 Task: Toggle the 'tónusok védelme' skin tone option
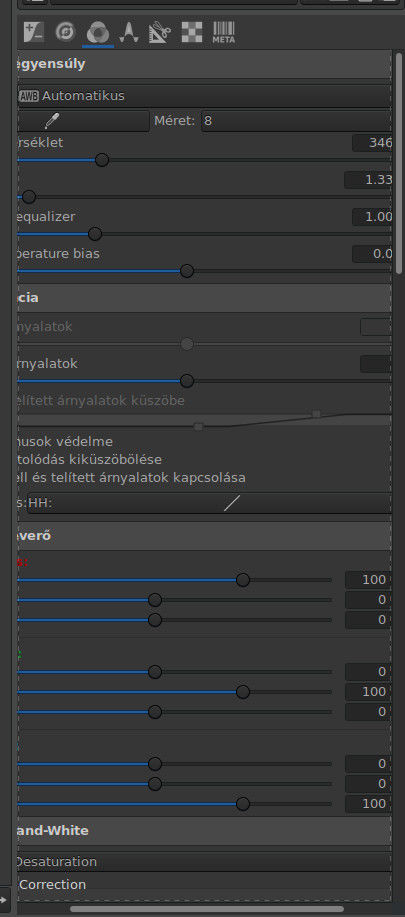point(65,442)
